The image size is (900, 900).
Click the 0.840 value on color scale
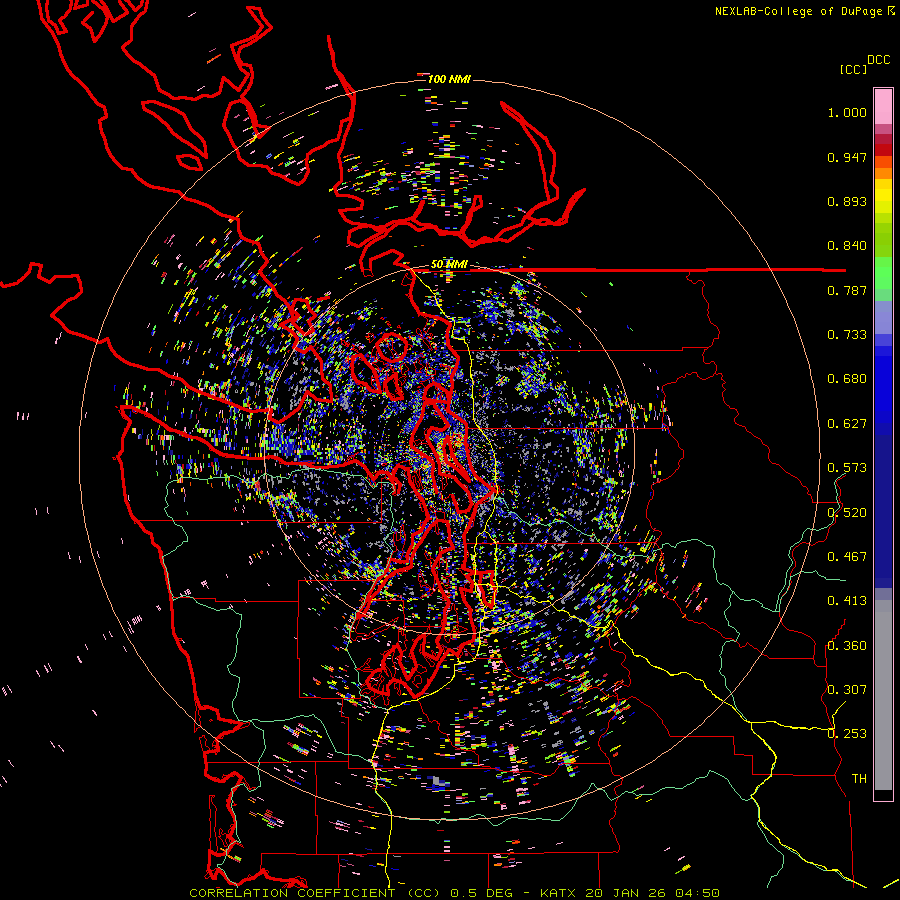(x=847, y=246)
